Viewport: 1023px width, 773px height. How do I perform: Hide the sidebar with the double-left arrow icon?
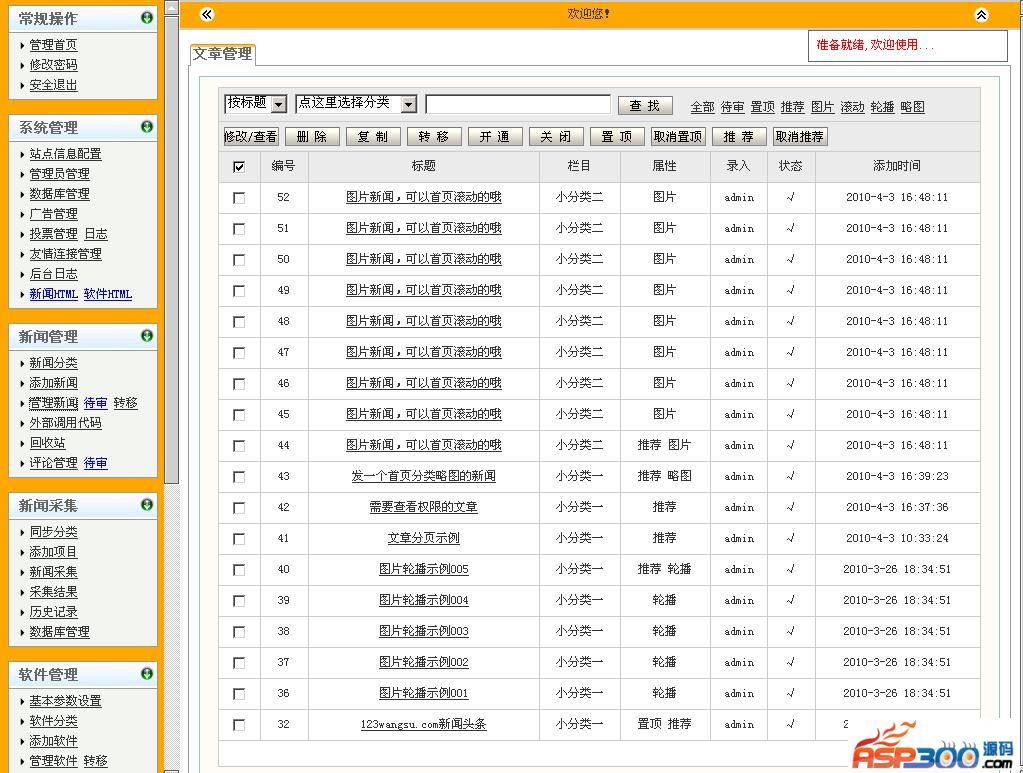206,14
